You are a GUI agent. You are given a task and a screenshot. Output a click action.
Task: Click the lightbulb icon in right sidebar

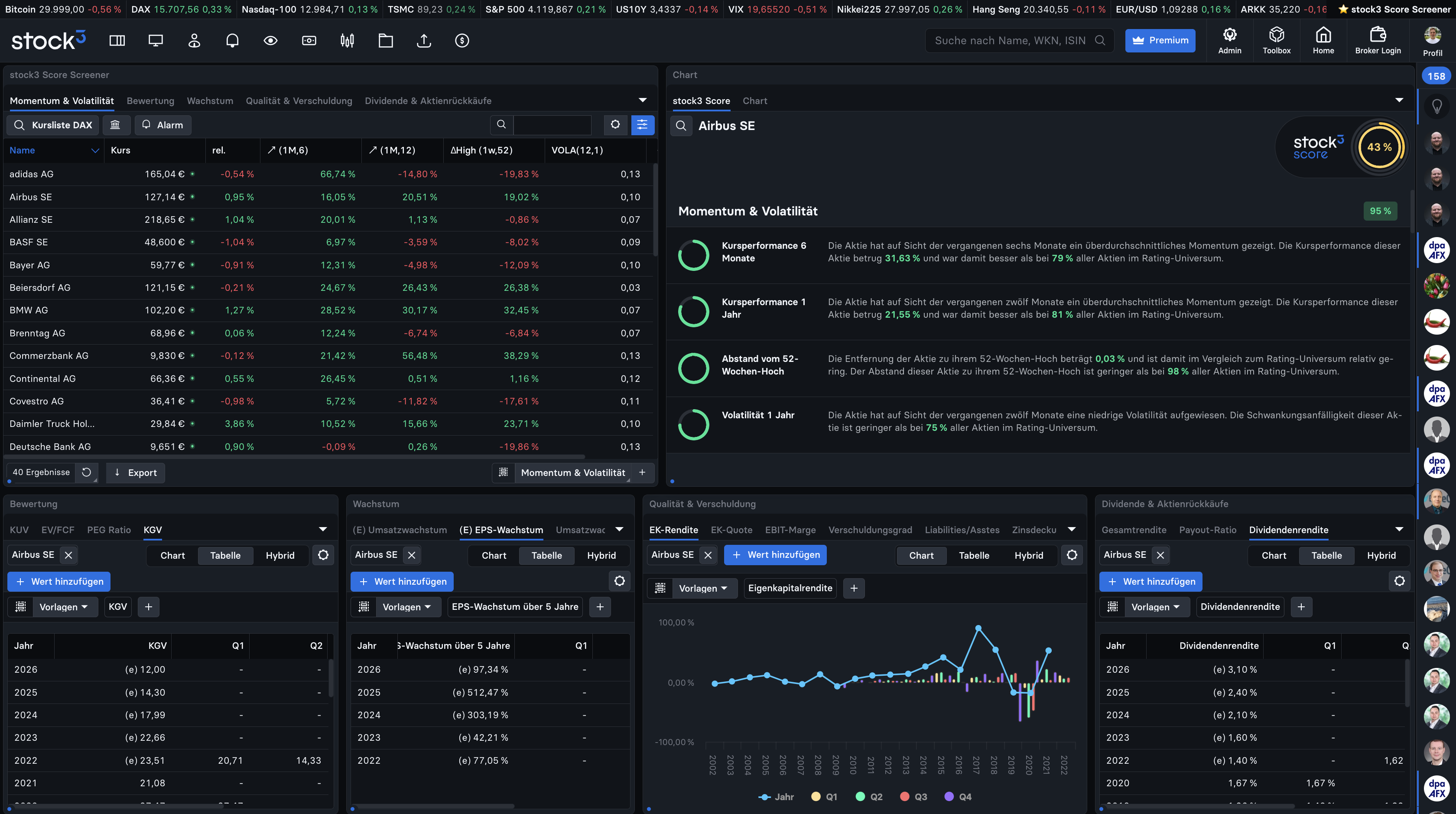coord(1436,106)
